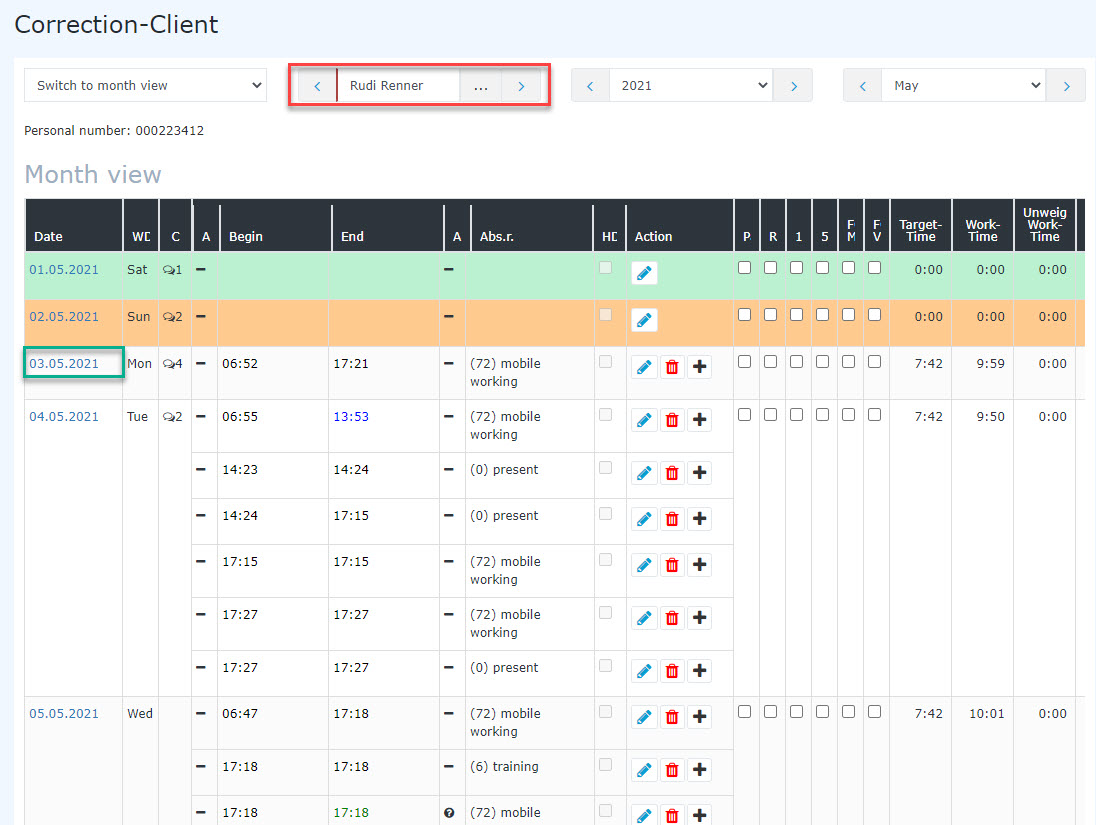Click the green 17:18 end time
This screenshot has width=1096, height=825.
coord(351,812)
